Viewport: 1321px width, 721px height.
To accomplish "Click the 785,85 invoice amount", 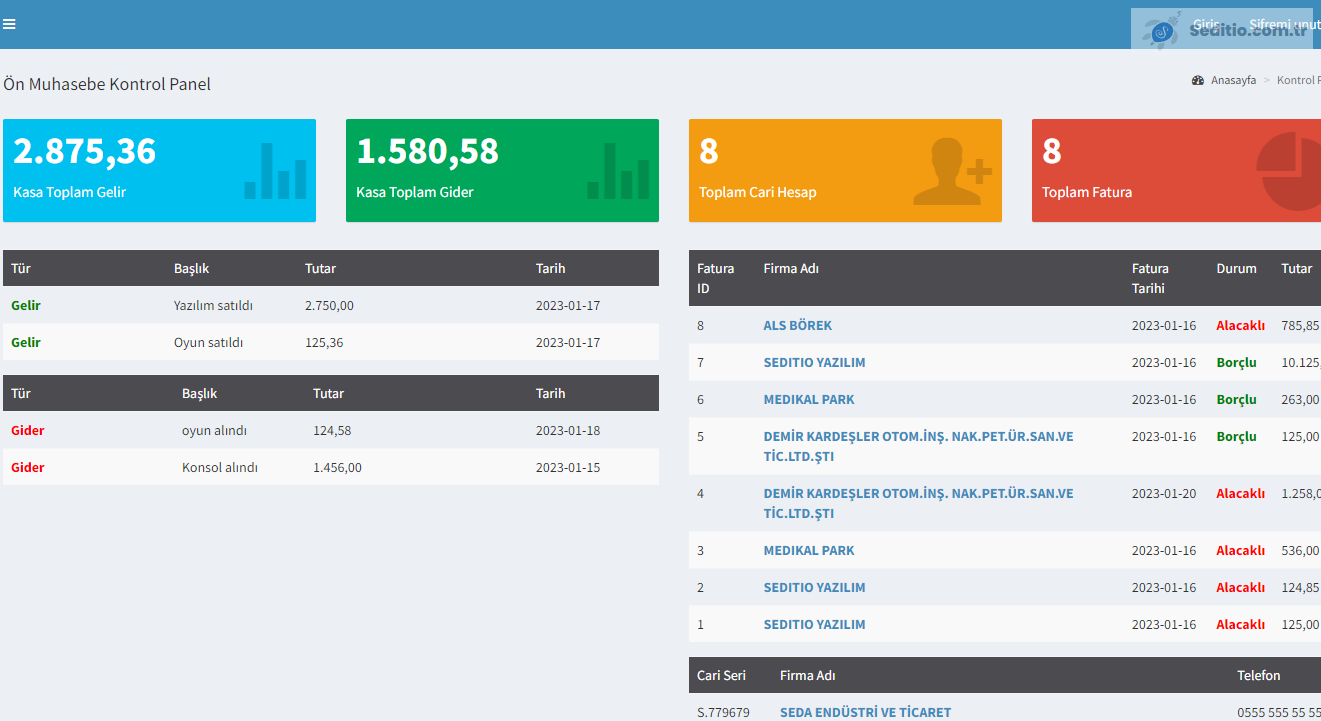I will (x=1301, y=325).
